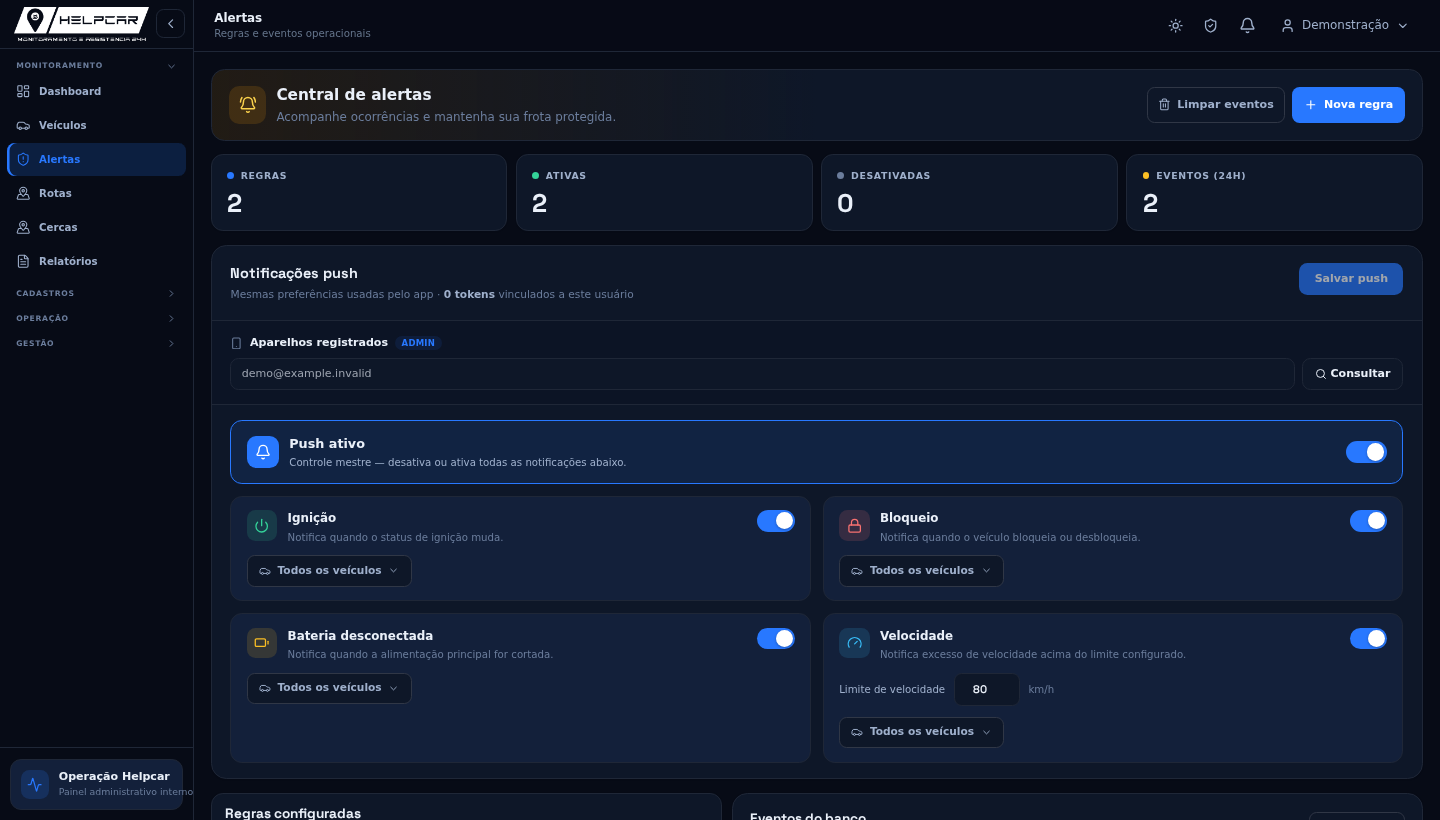The image size is (1440, 820).
Task: Navigate to Cercas in sidebar
Action: pyautogui.click(x=96, y=227)
